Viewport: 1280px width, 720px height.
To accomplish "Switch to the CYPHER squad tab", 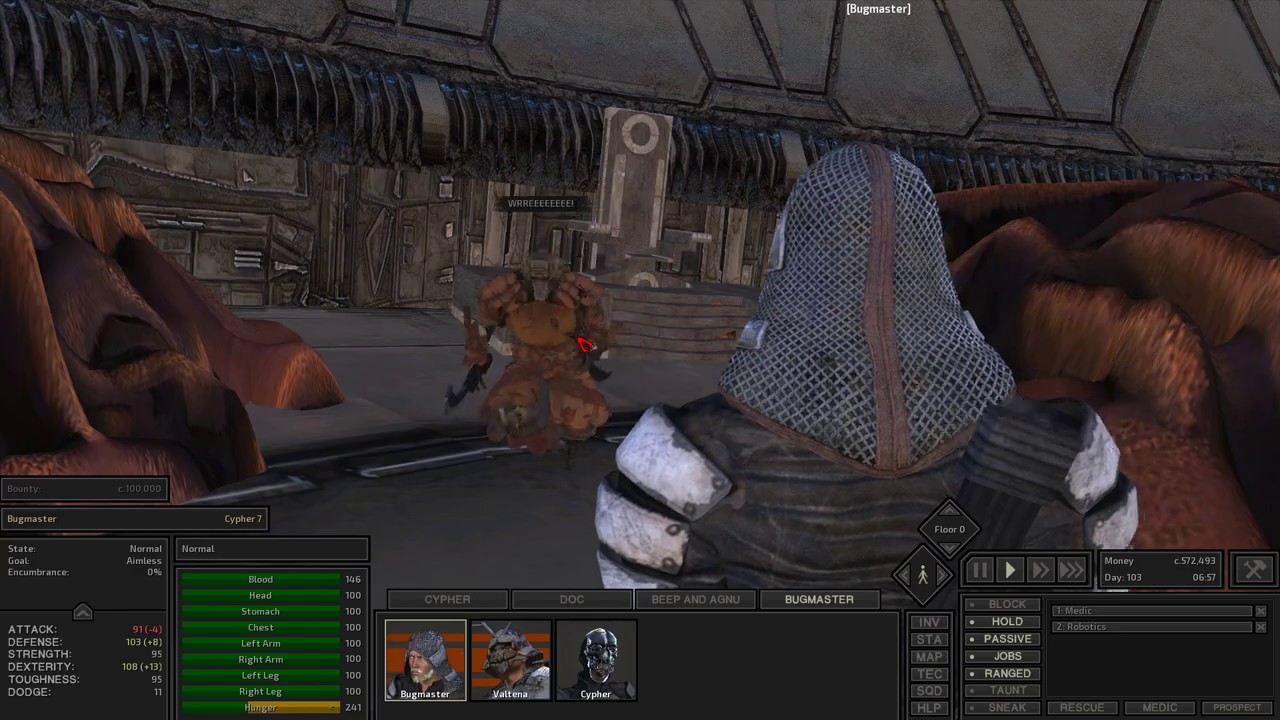I will point(448,599).
